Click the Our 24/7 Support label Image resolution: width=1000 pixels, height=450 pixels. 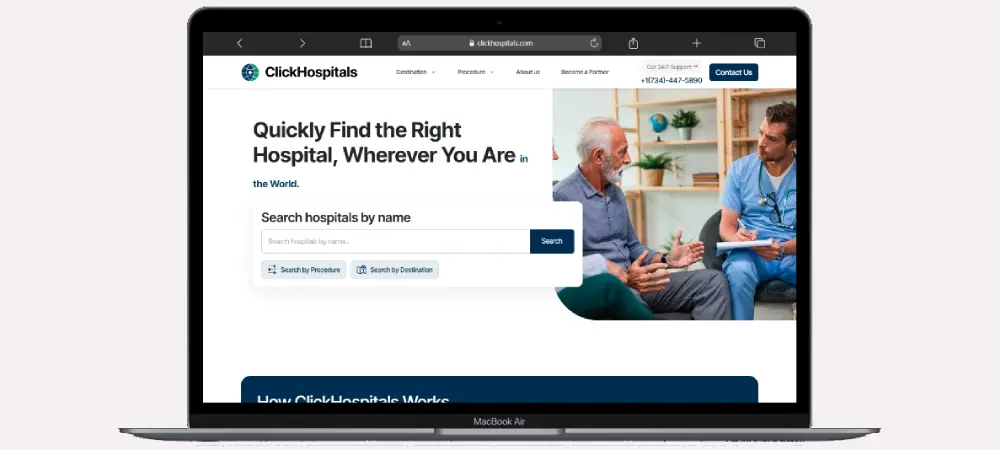[x=670, y=66]
